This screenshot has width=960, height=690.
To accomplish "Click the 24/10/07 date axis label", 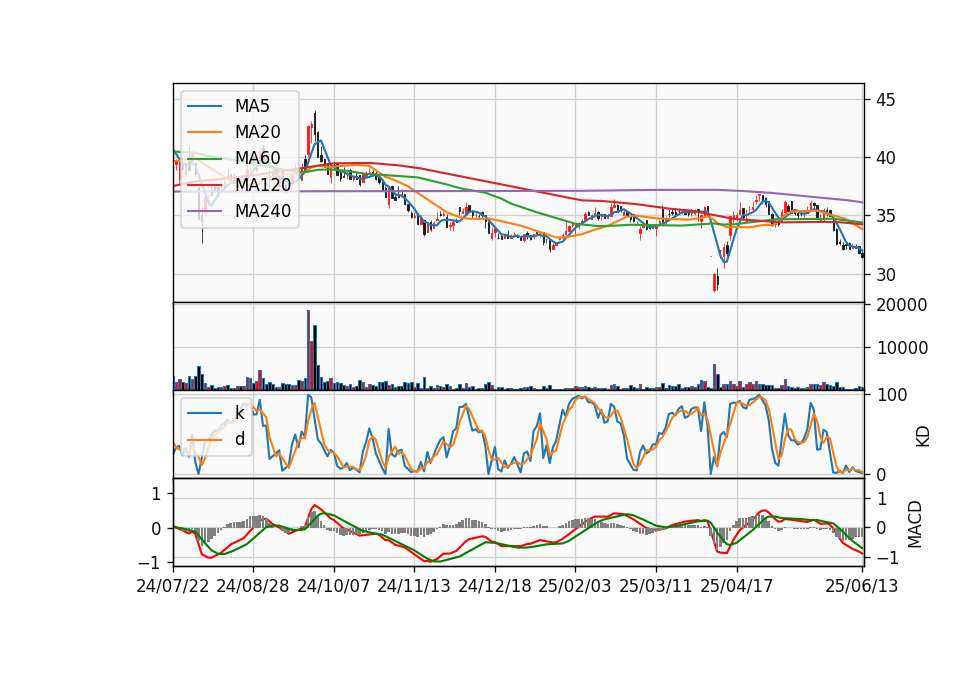I will click(x=334, y=586).
